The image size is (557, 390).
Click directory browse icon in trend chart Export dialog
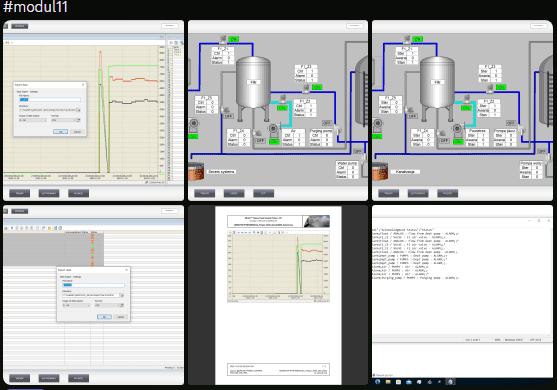click(79, 110)
